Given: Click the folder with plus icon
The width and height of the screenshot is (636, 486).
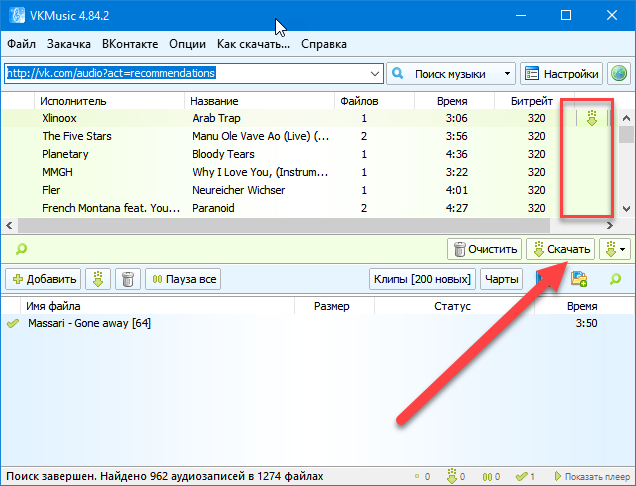Looking at the screenshot, I should click(x=579, y=279).
